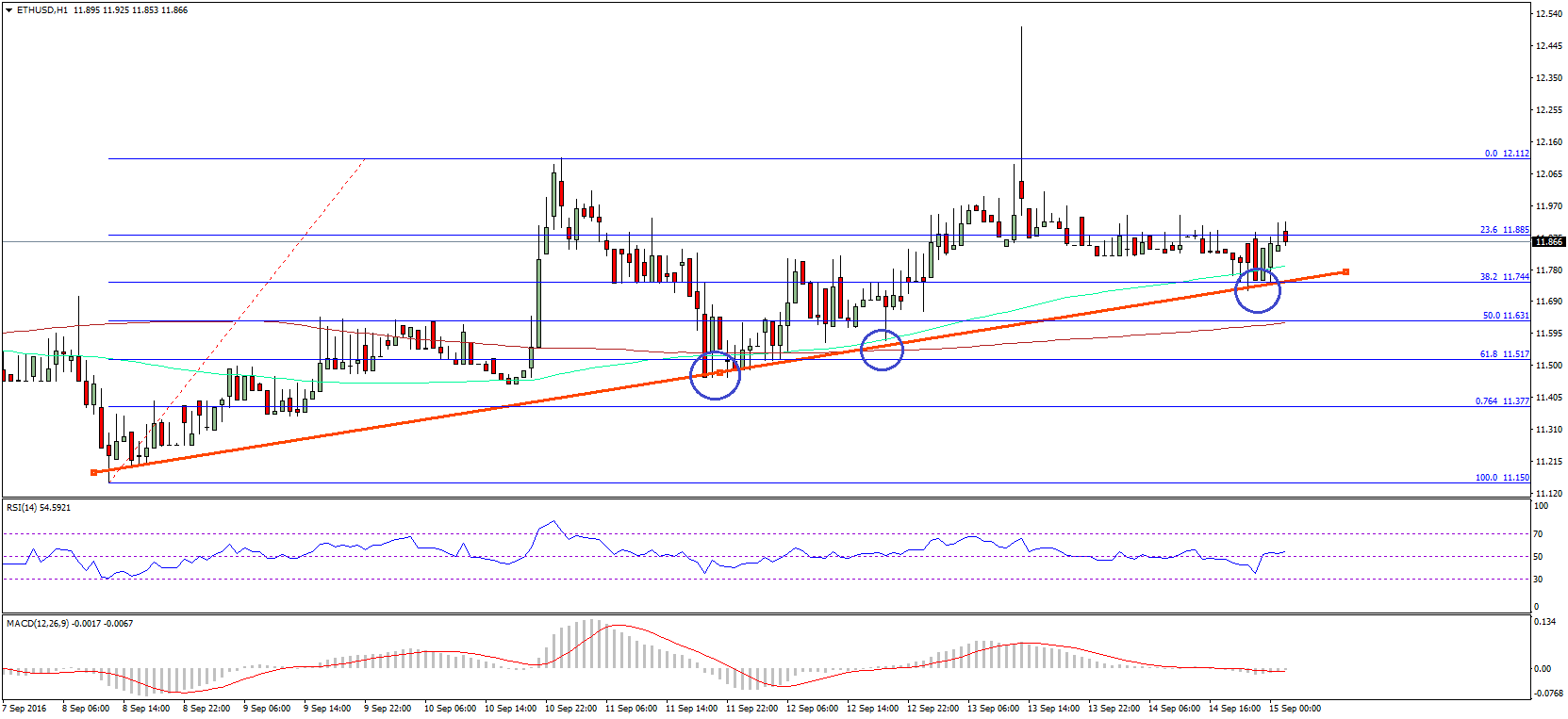Select the rightmost blue circle marker
Viewport: 1568px width, 719px height.
(1258, 289)
